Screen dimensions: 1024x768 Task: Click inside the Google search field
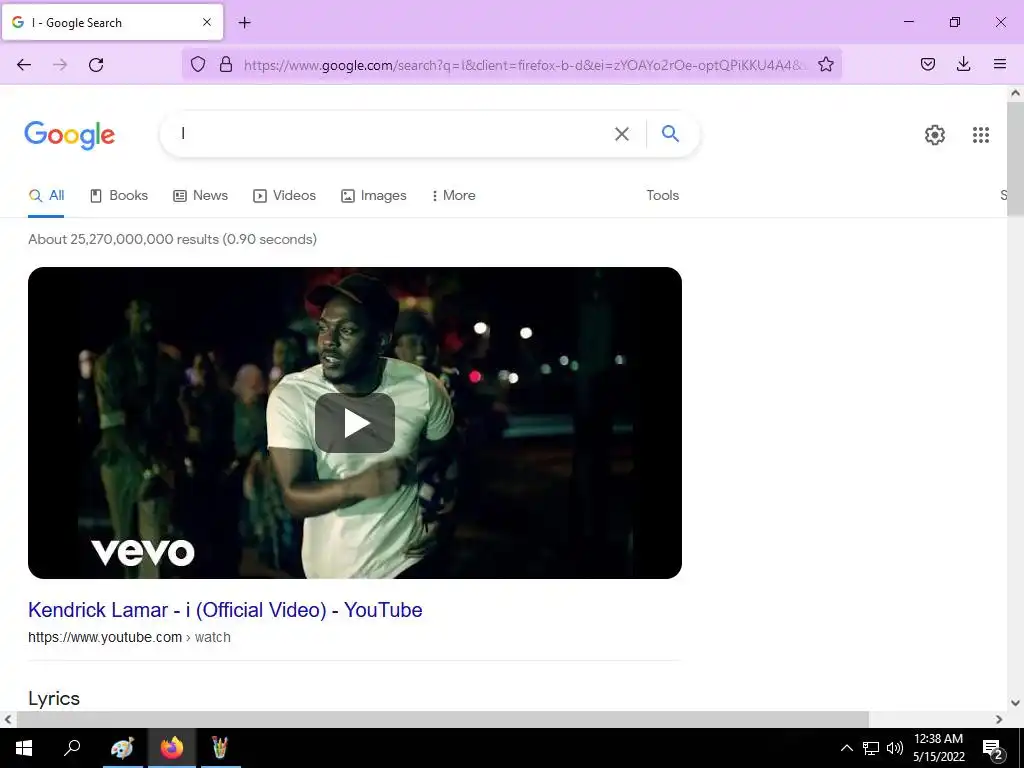point(392,134)
